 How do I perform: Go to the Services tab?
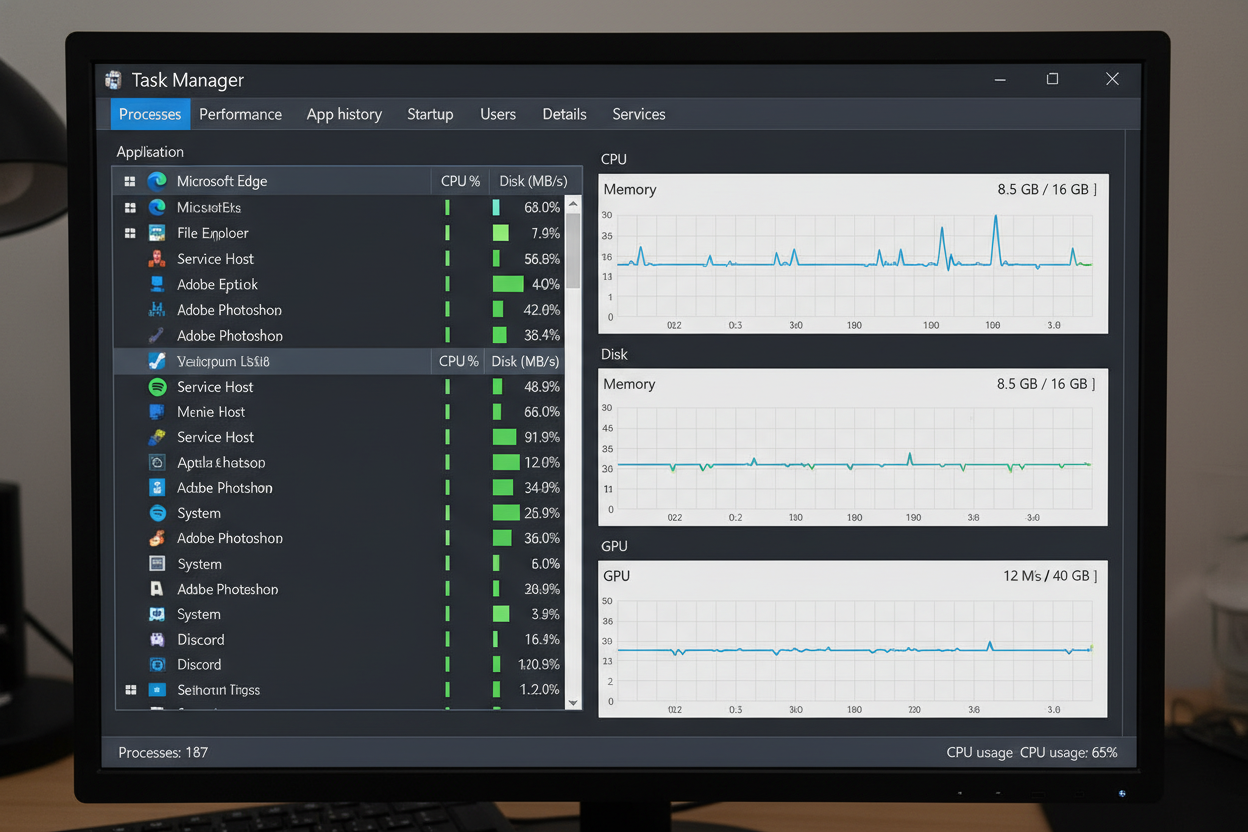point(638,114)
